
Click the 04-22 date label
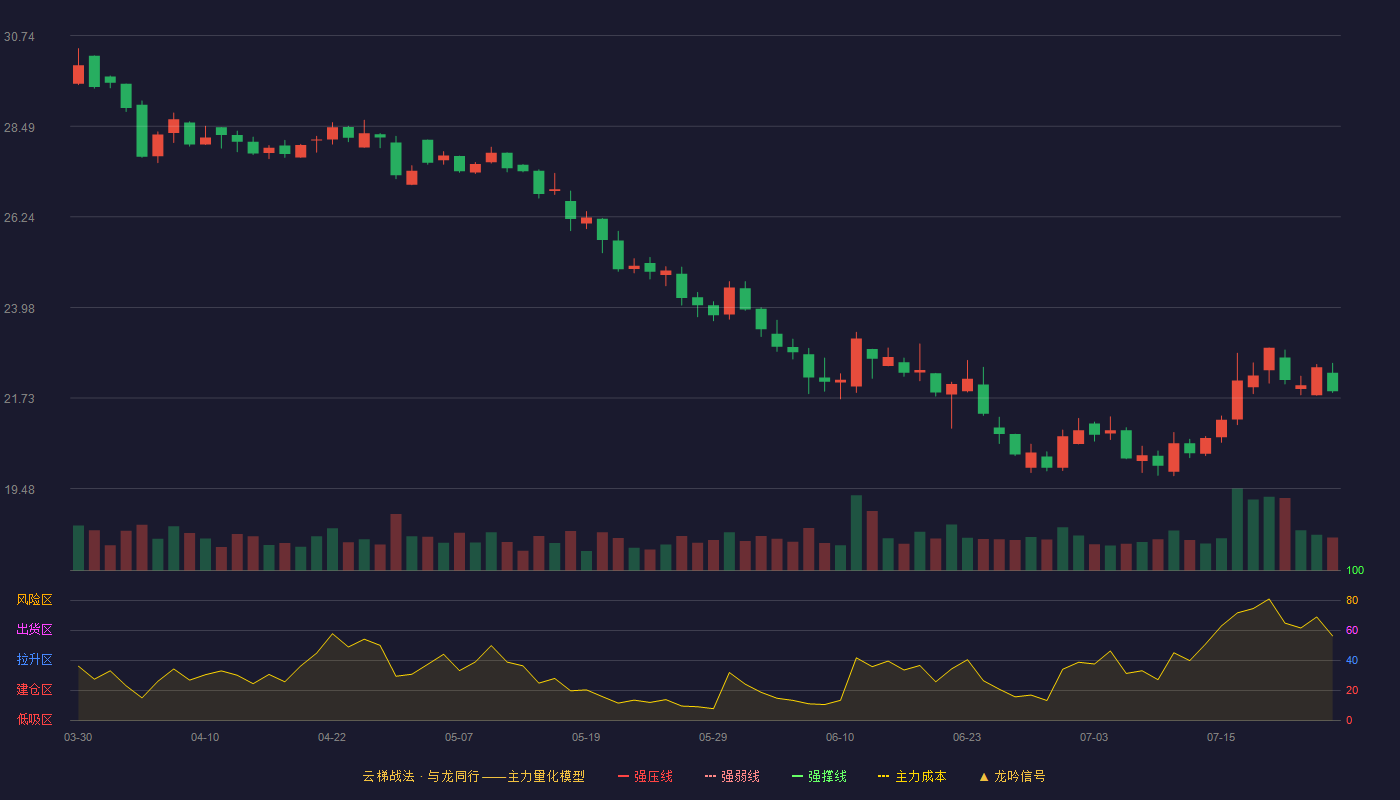tap(332, 737)
